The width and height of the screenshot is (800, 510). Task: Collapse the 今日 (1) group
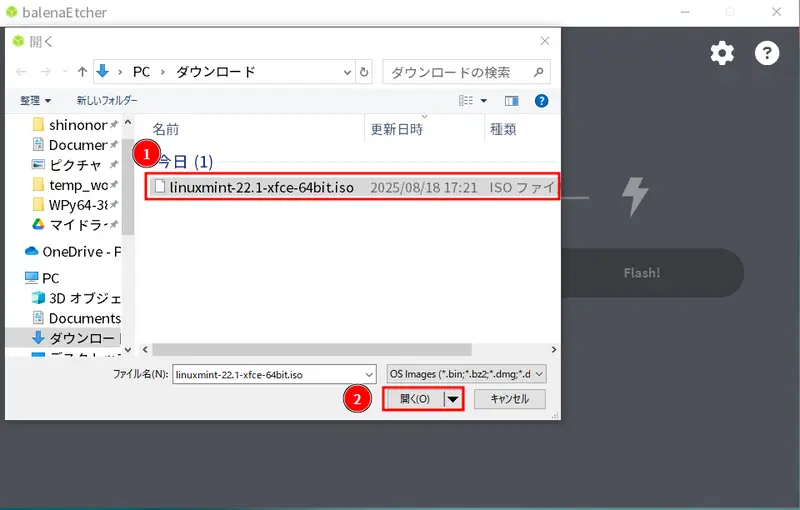tap(186, 162)
